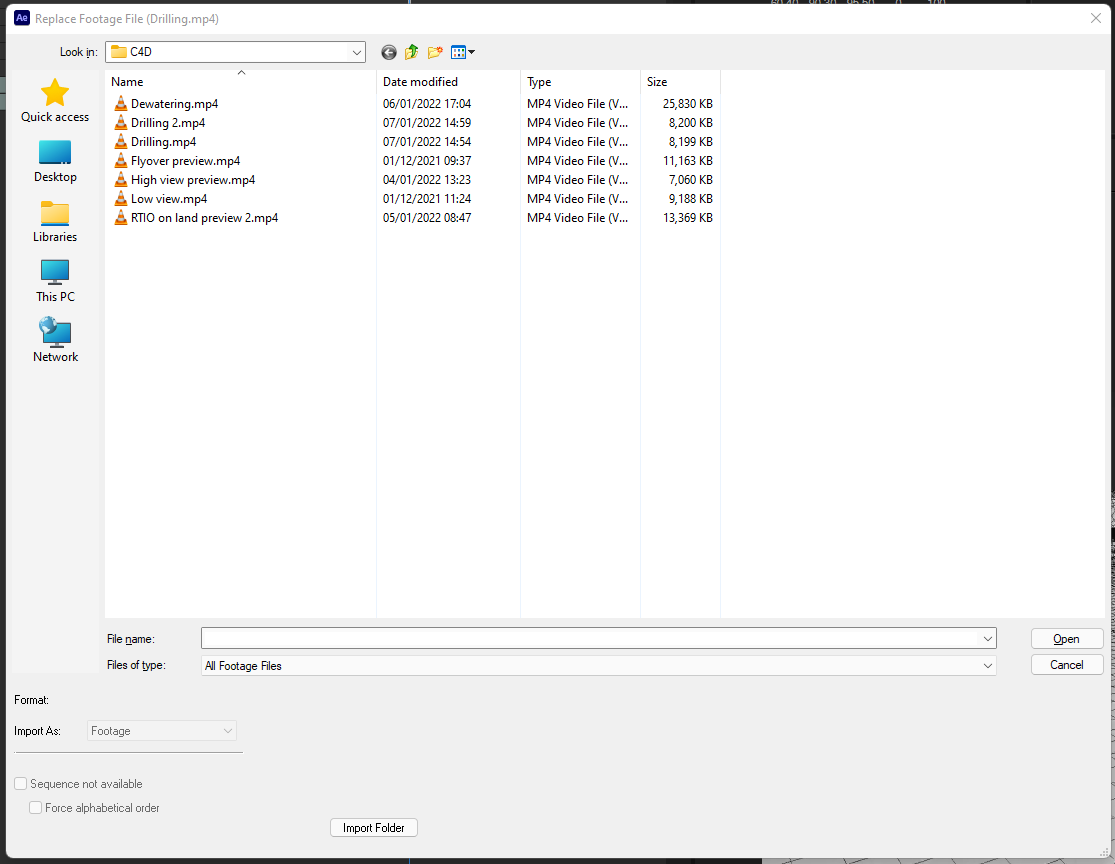Click the View Menu icon
The width and height of the screenshot is (1115, 864).
[x=459, y=52]
